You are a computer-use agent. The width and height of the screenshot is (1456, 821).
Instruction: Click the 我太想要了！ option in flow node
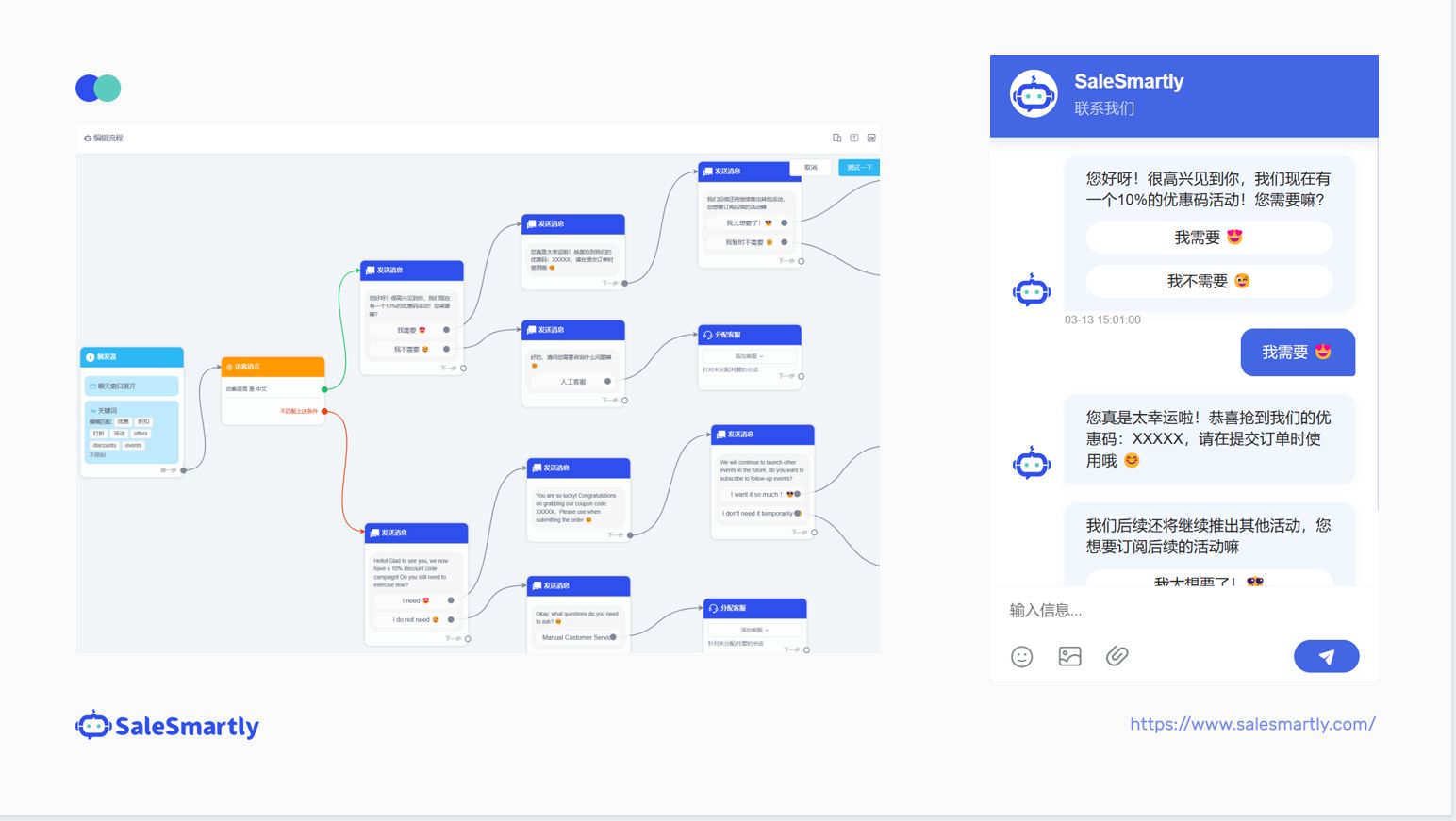click(x=750, y=223)
